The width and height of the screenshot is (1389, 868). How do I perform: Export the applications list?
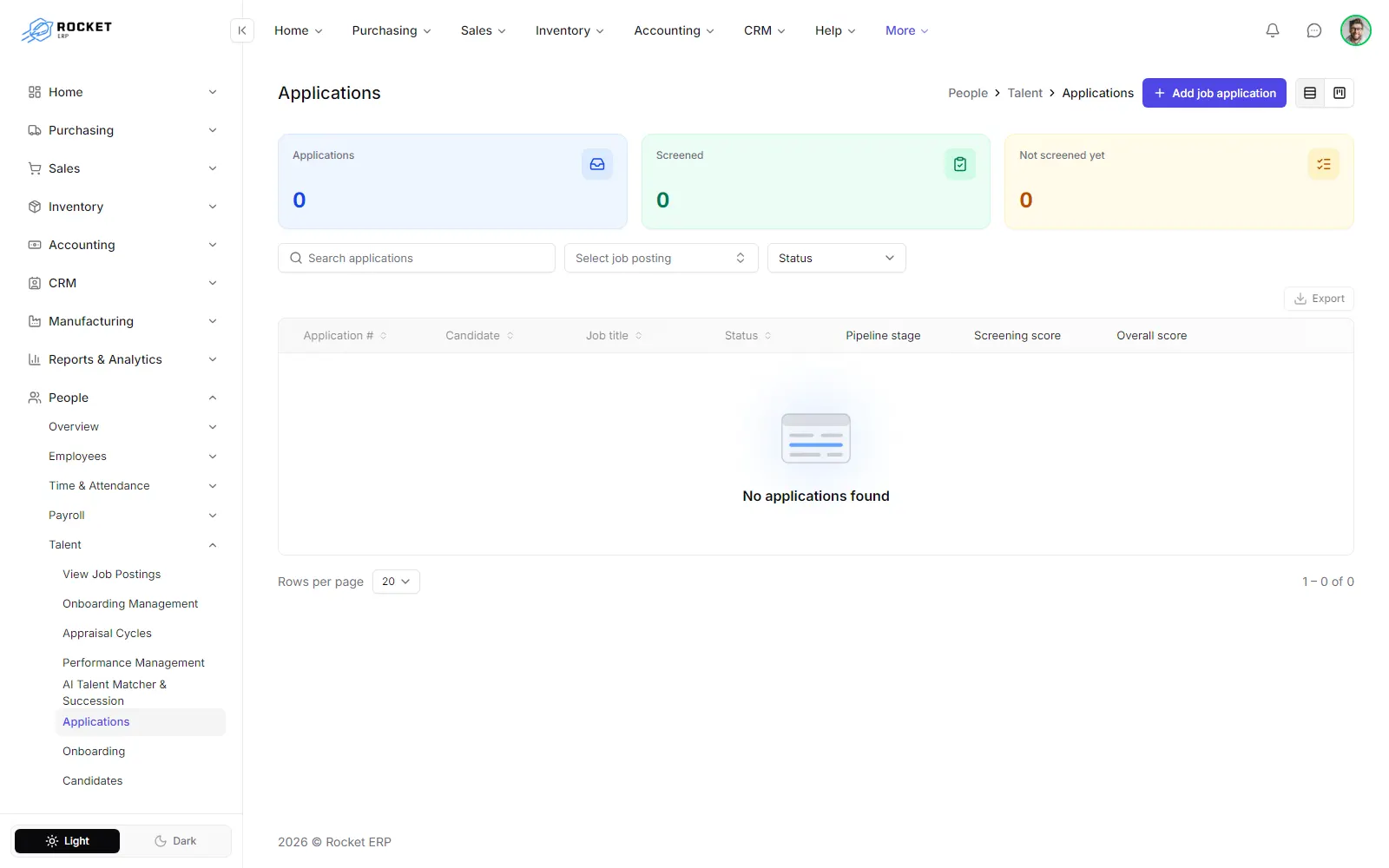[x=1319, y=299]
